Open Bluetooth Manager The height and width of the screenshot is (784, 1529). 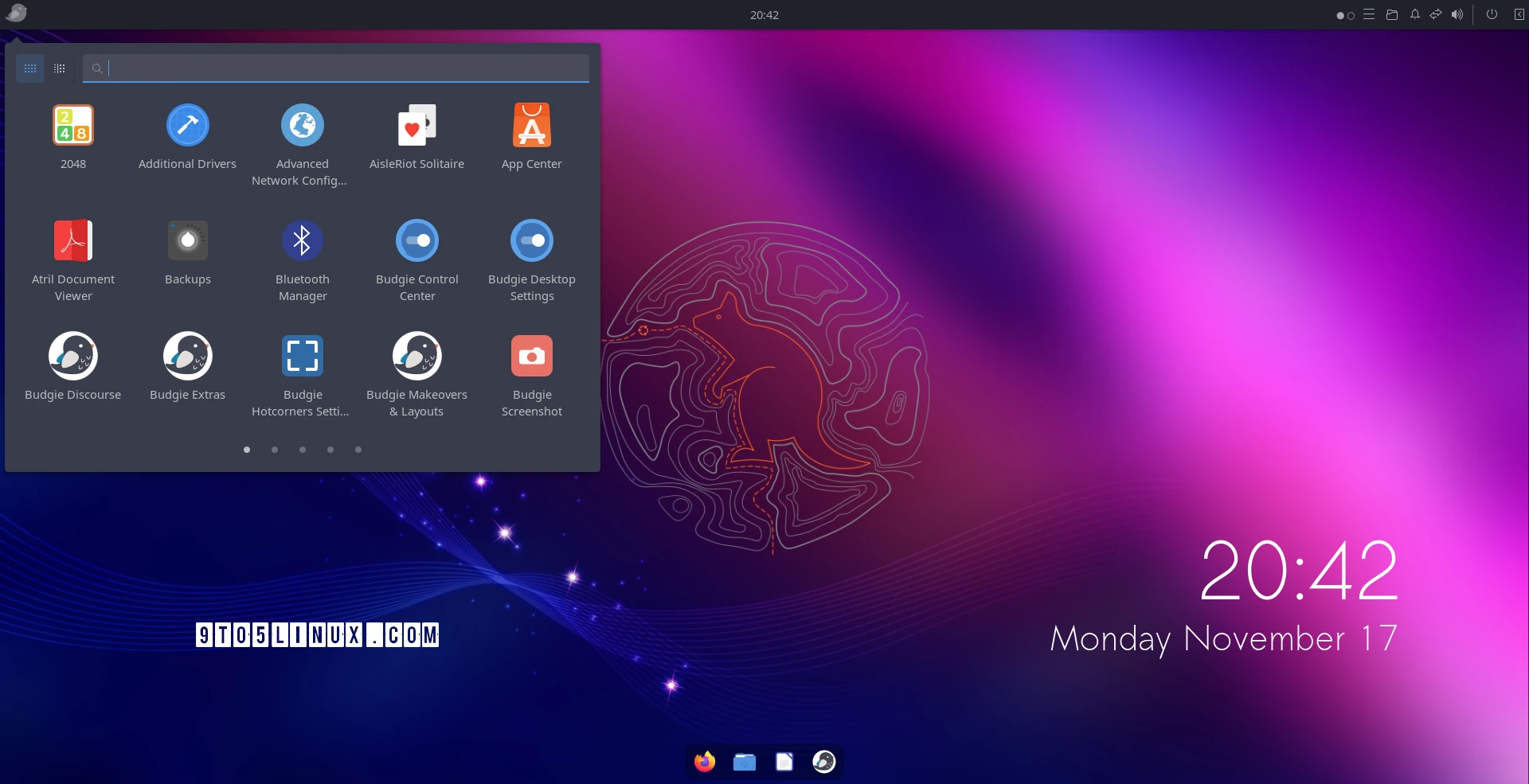coord(302,240)
